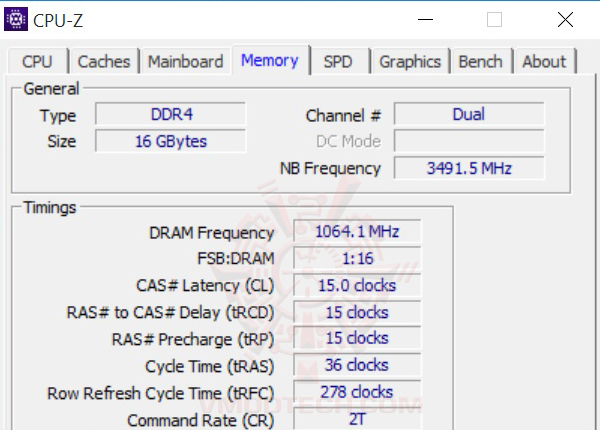
Task: Click the FSB:DRAM label
Action: 236,258
